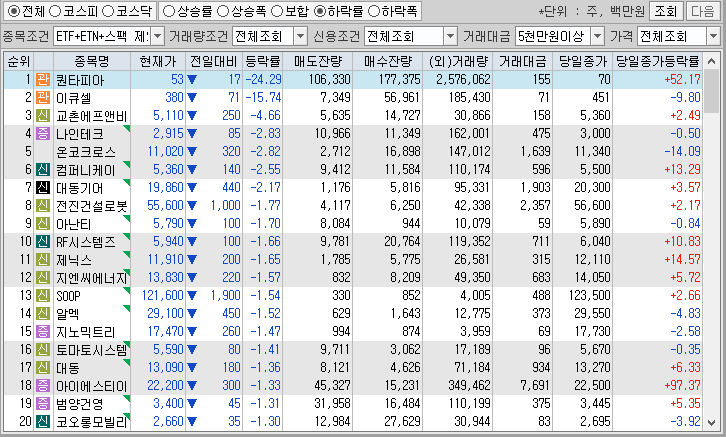This screenshot has height=437, width=726.
Task: Click (외)거래량 column header
Action: pyautogui.click(x=457, y=61)
